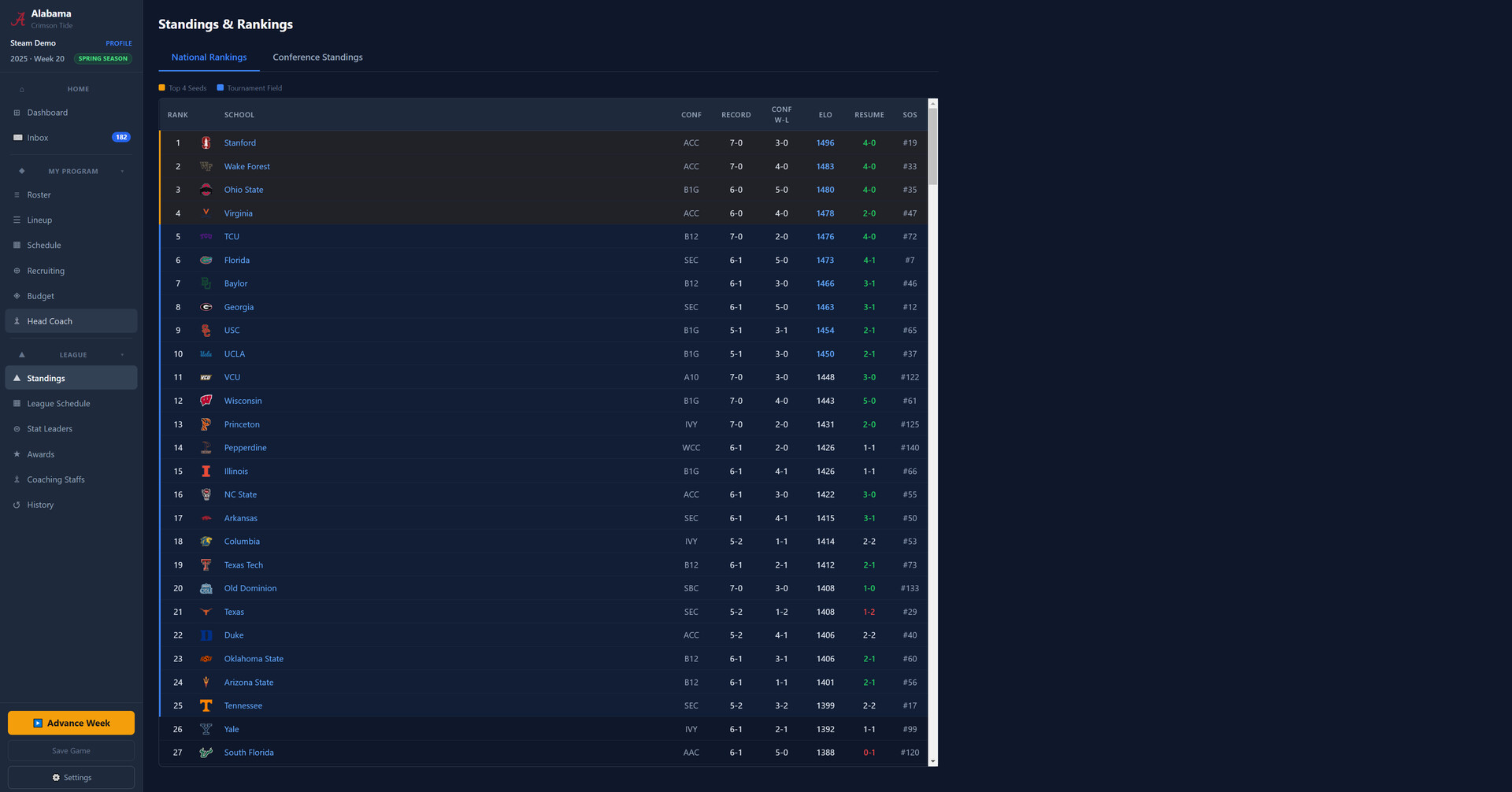Click the Top 4 Seeds orange swatch

coord(162,88)
